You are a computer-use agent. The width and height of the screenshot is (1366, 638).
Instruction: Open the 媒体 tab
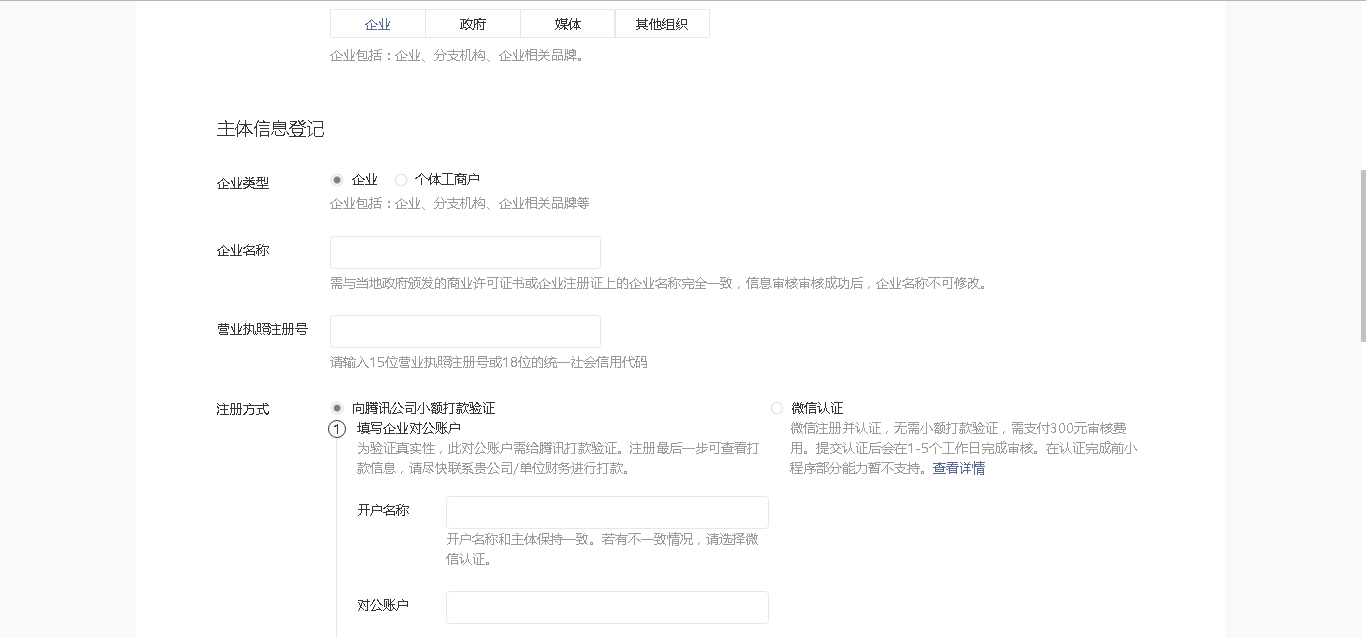[568, 24]
